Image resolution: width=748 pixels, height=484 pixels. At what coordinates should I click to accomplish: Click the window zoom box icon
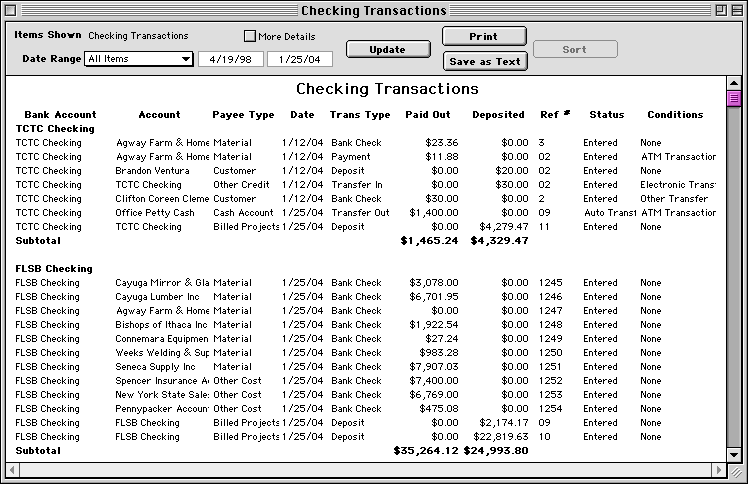tap(717, 11)
